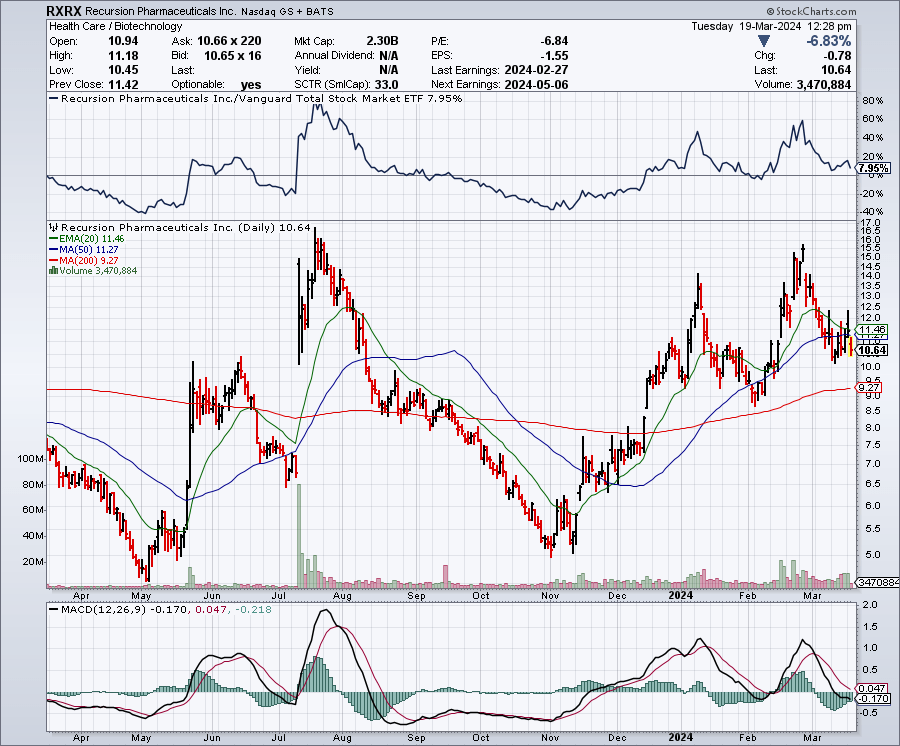Image resolution: width=900 pixels, height=746 pixels.
Task: Click the Nov label under the MACD panel
Action: 550,737
